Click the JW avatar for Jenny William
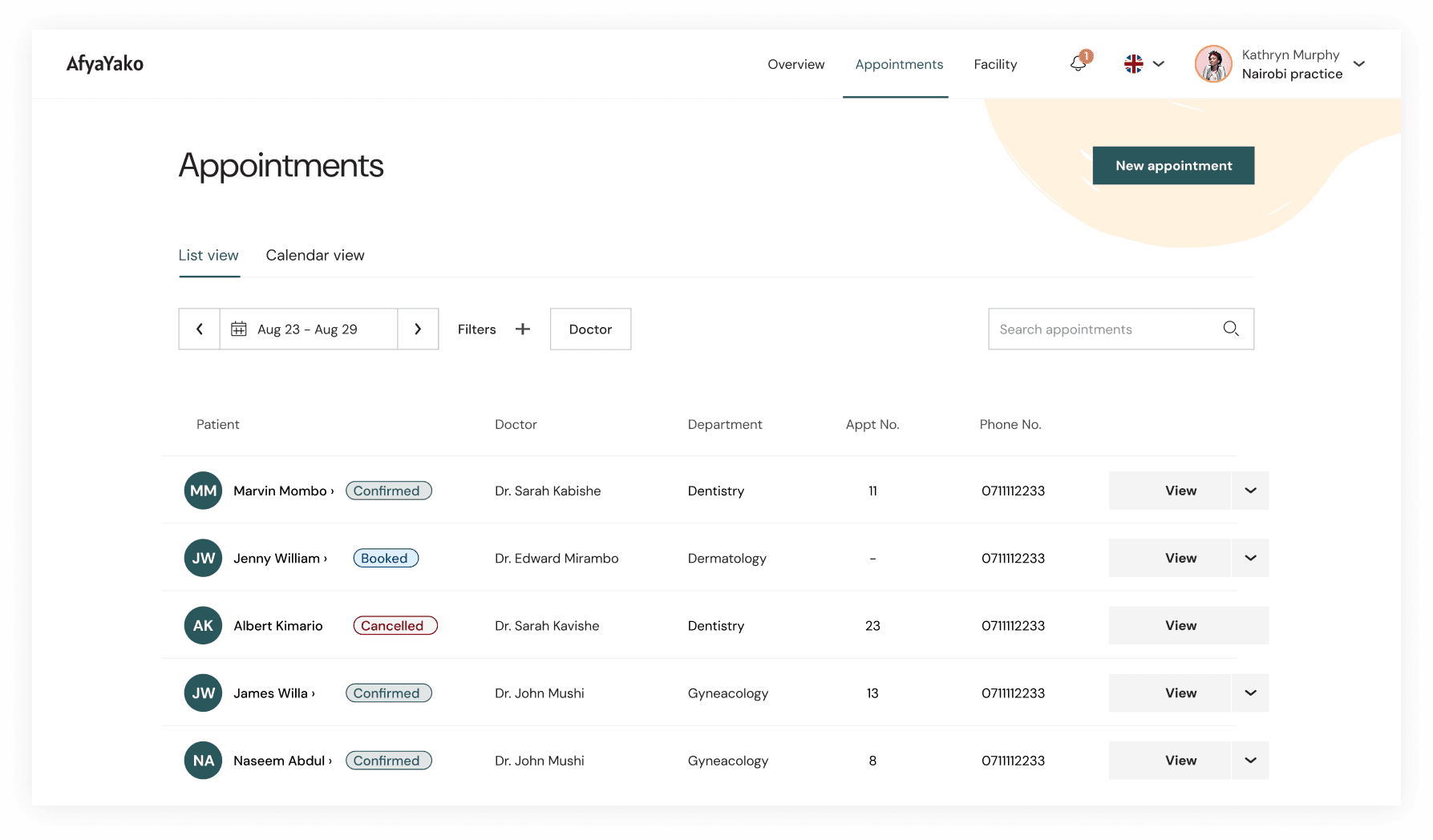1433x840 pixels. 203,558
